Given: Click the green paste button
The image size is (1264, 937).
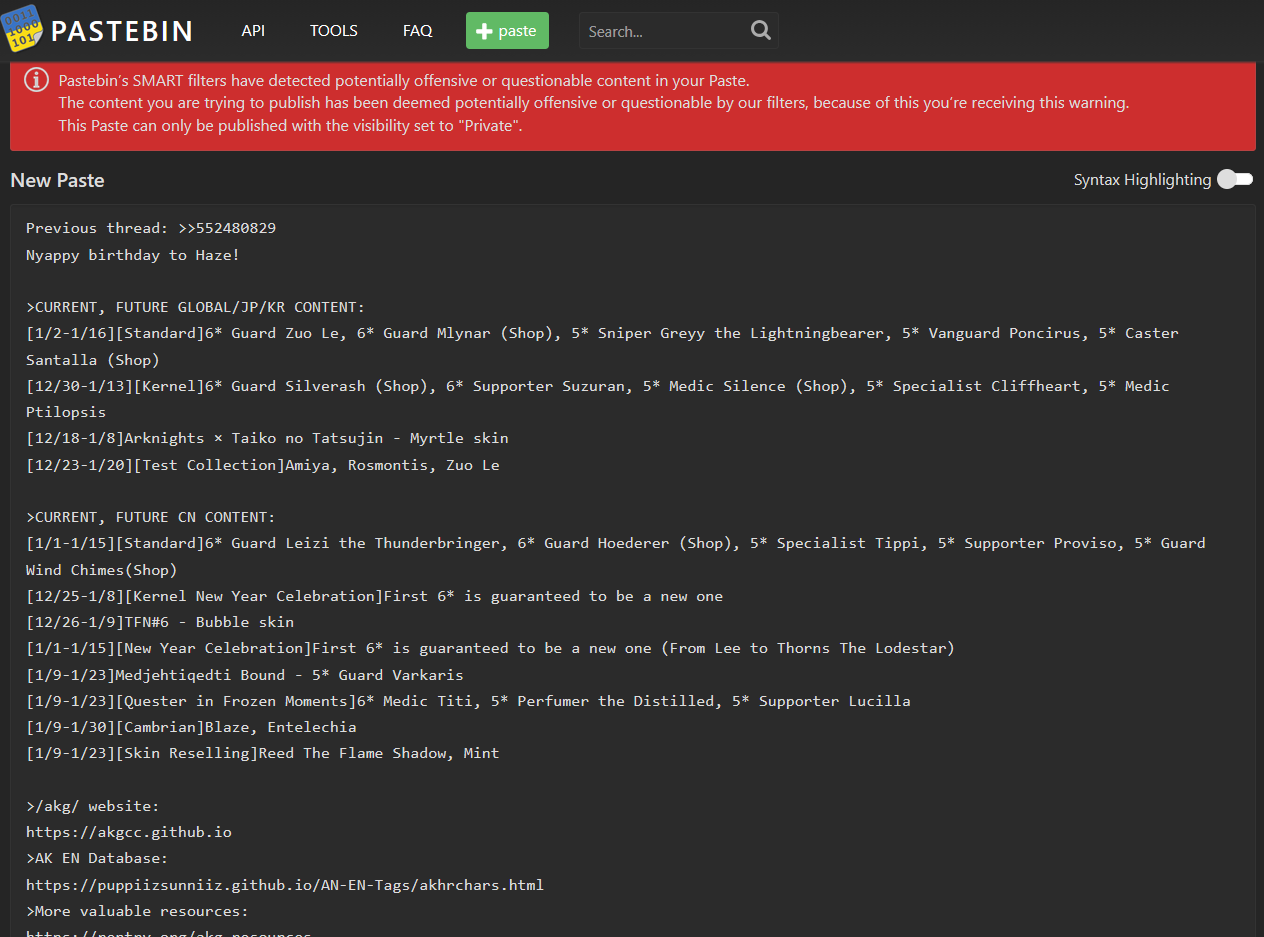Looking at the screenshot, I should click(x=507, y=31).
